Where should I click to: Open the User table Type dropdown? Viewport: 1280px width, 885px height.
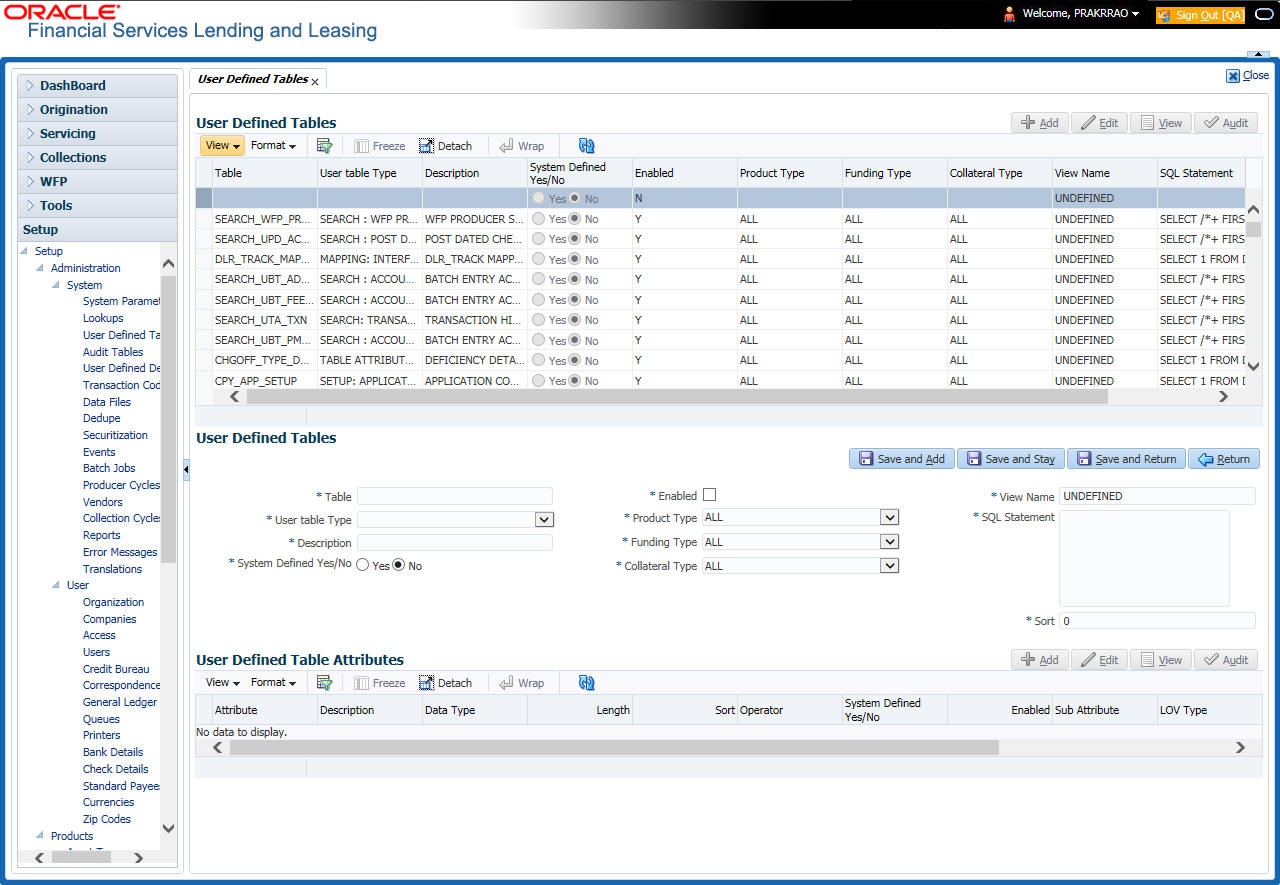pyautogui.click(x=544, y=520)
